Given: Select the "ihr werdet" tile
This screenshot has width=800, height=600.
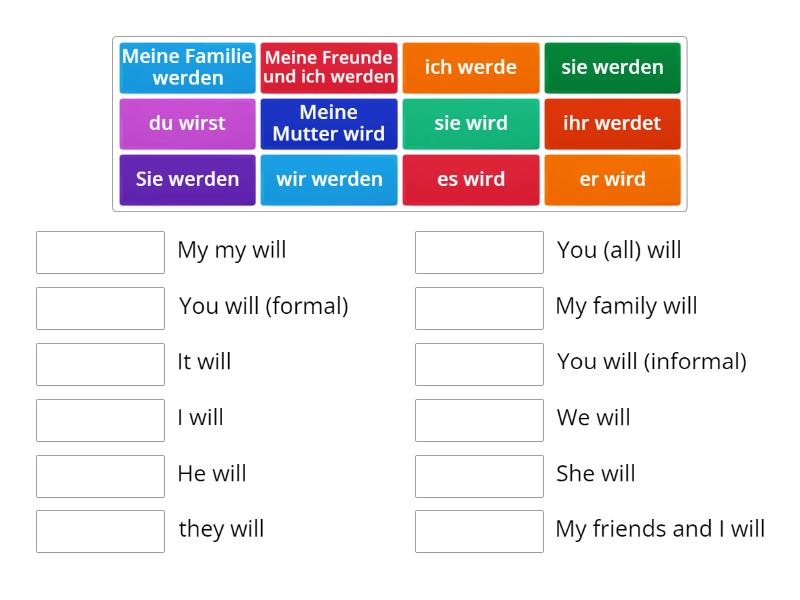Looking at the screenshot, I should (613, 124).
